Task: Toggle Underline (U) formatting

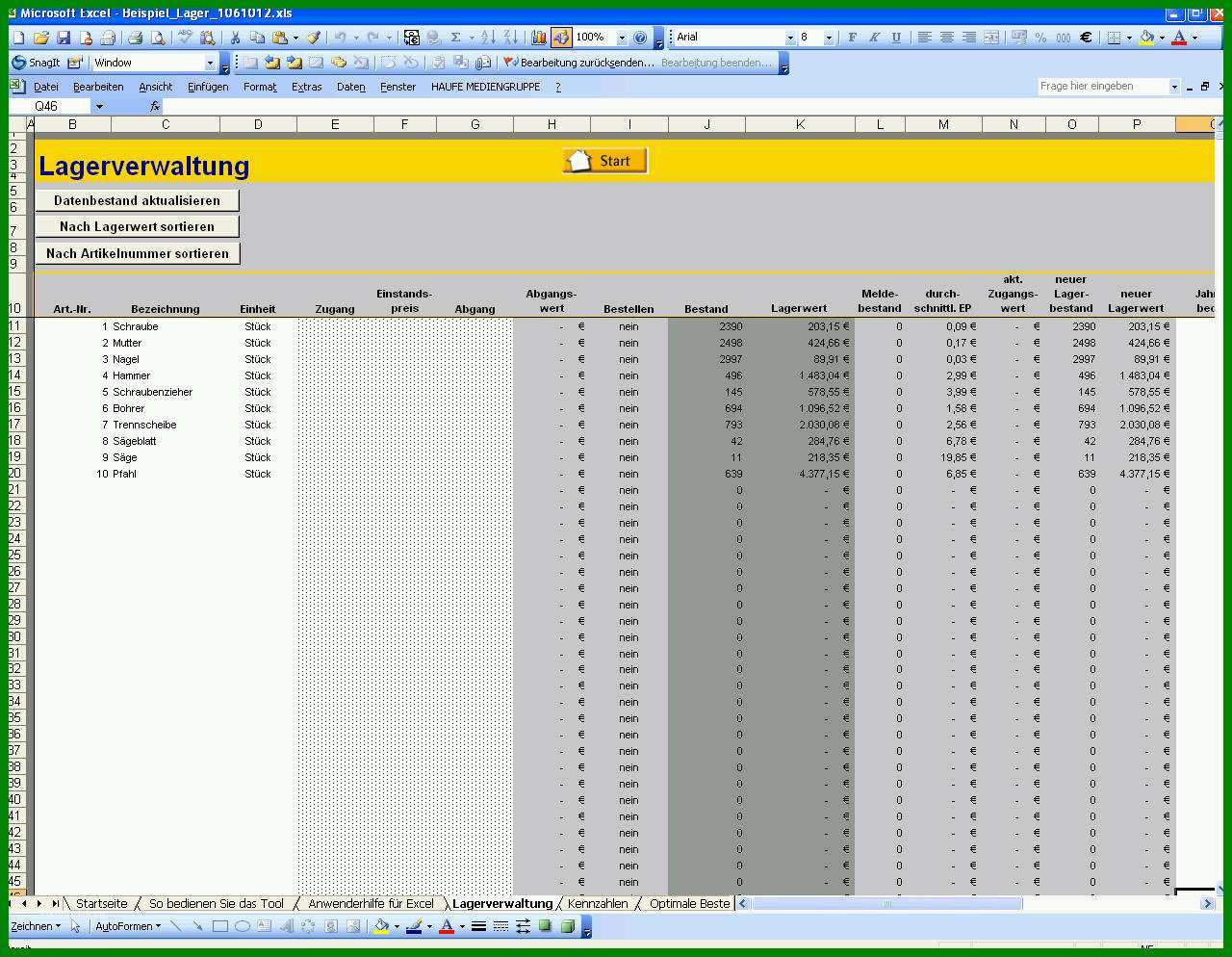Action: pyautogui.click(x=896, y=38)
